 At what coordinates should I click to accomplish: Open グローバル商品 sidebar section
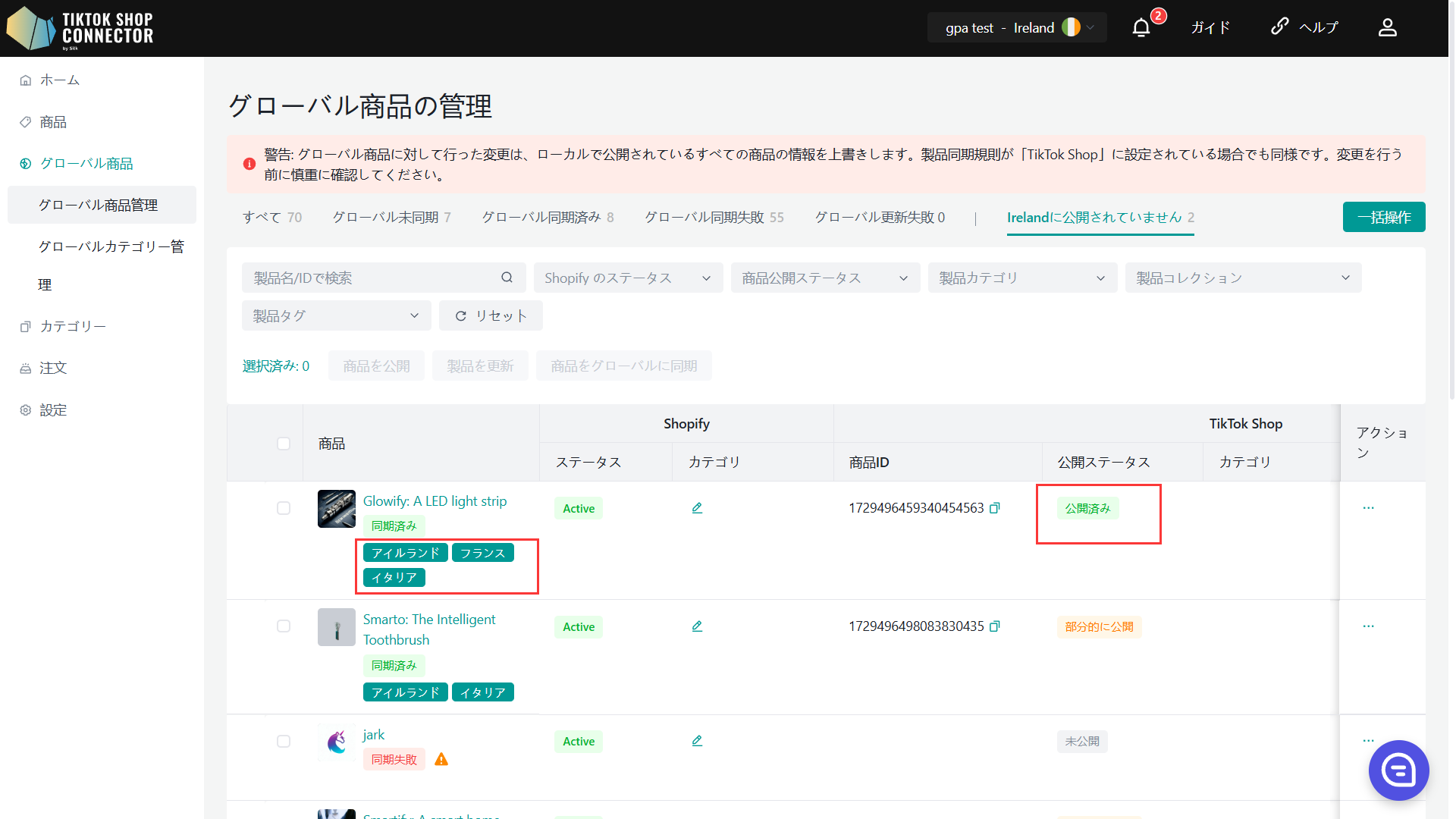point(86,164)
